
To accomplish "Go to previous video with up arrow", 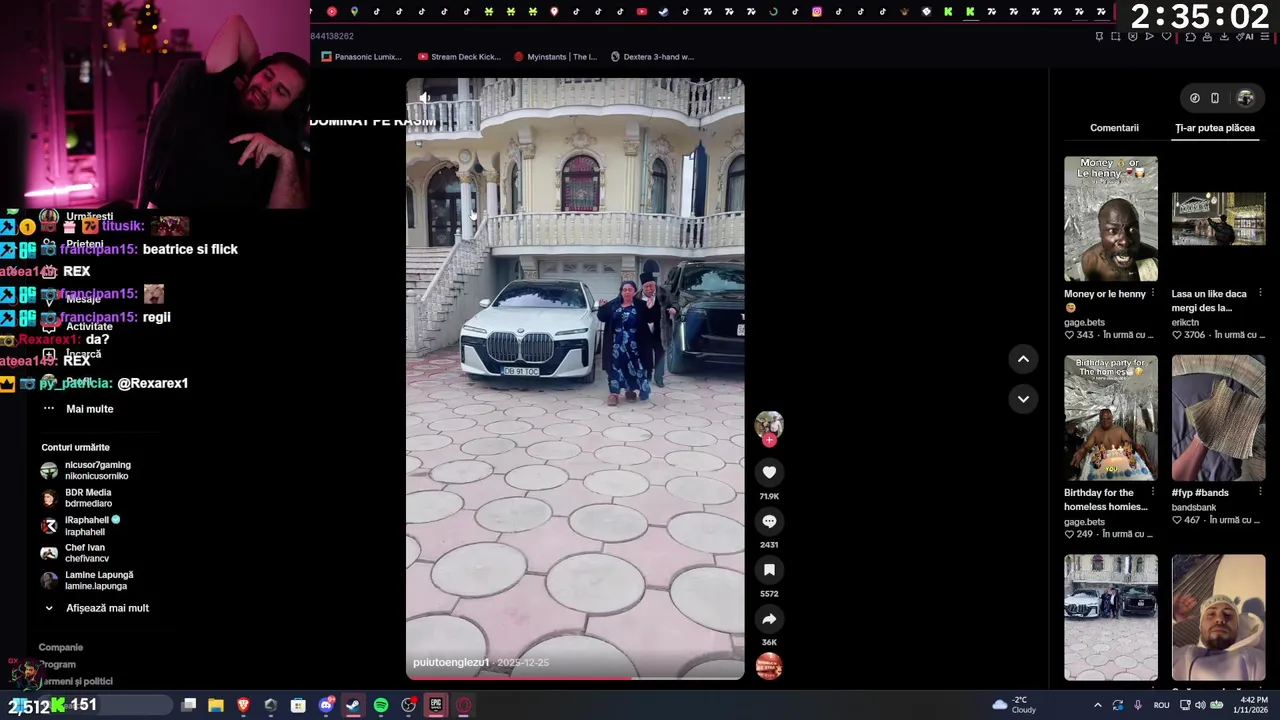I will (x=1023, y=359).
